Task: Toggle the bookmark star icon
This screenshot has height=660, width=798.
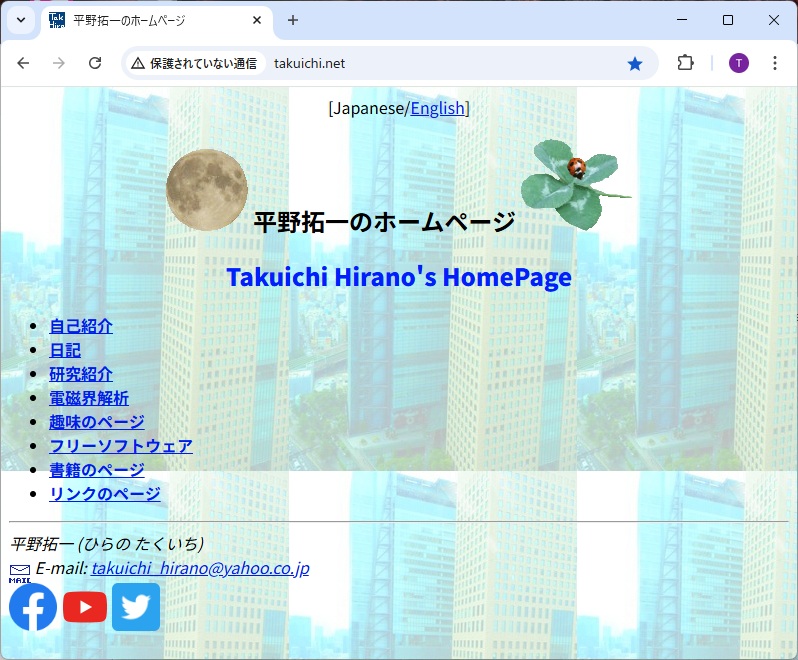Action: pos(635,64)
